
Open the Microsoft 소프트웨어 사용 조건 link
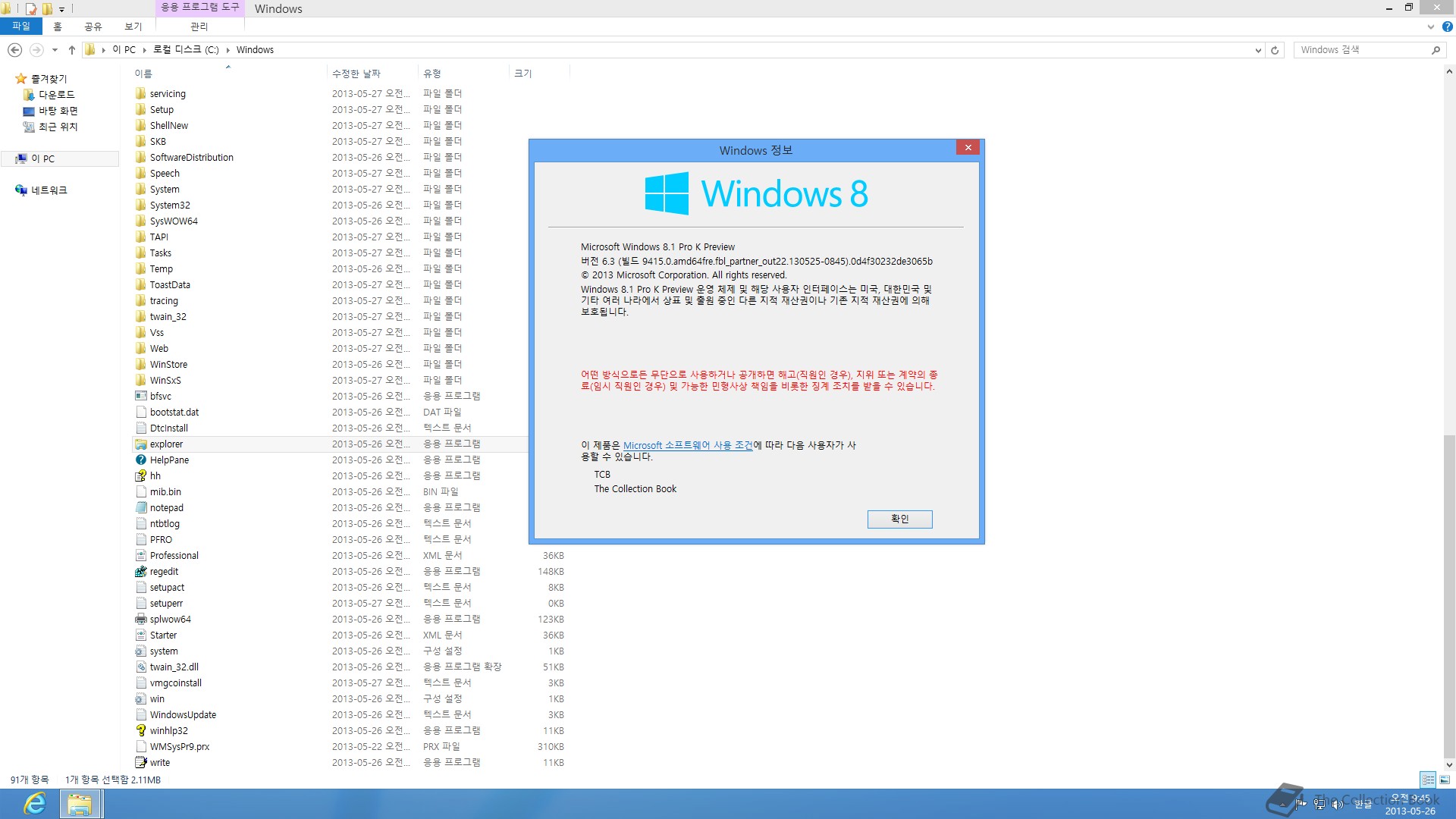[688, 446]
